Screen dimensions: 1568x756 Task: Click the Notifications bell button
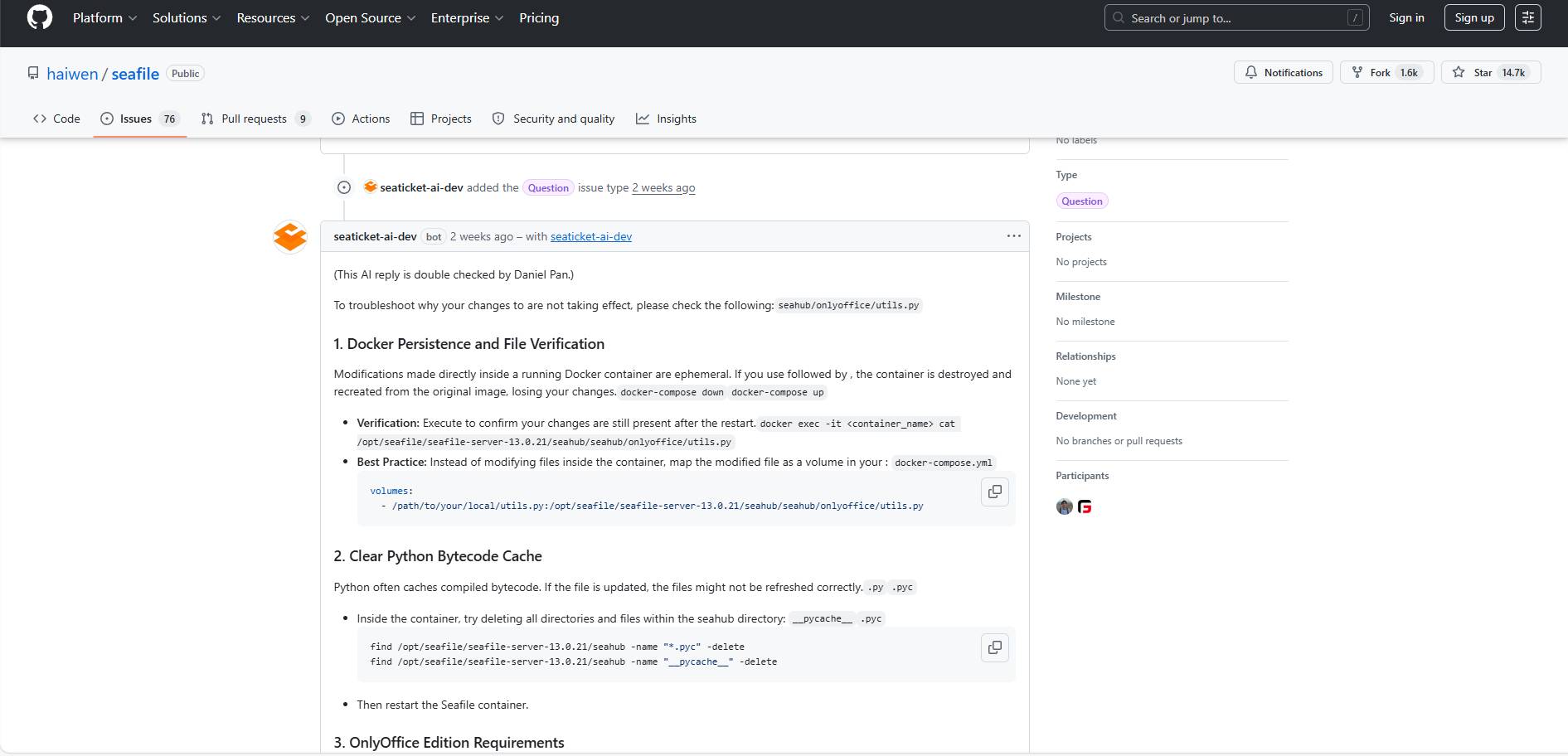click(1284, 73)
